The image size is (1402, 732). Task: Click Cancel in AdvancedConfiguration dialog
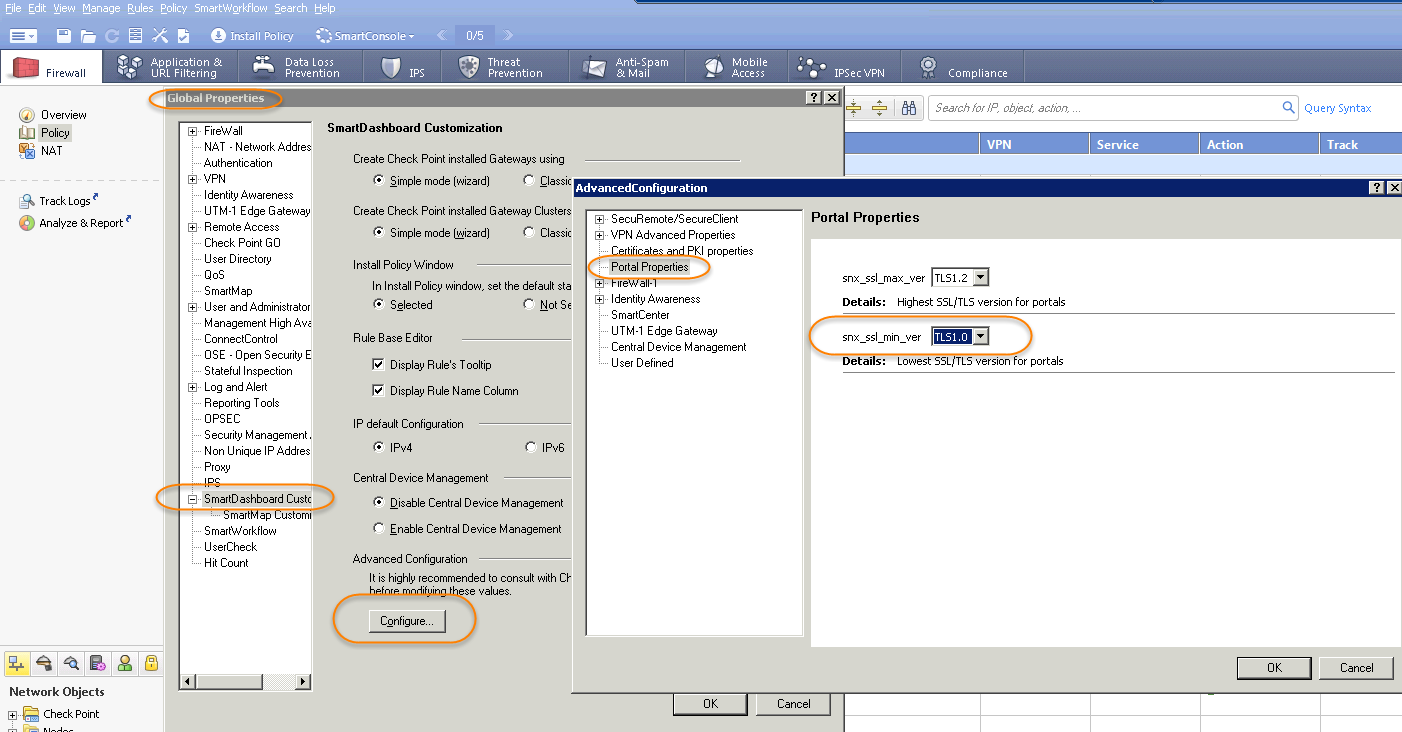point(1357,668)
